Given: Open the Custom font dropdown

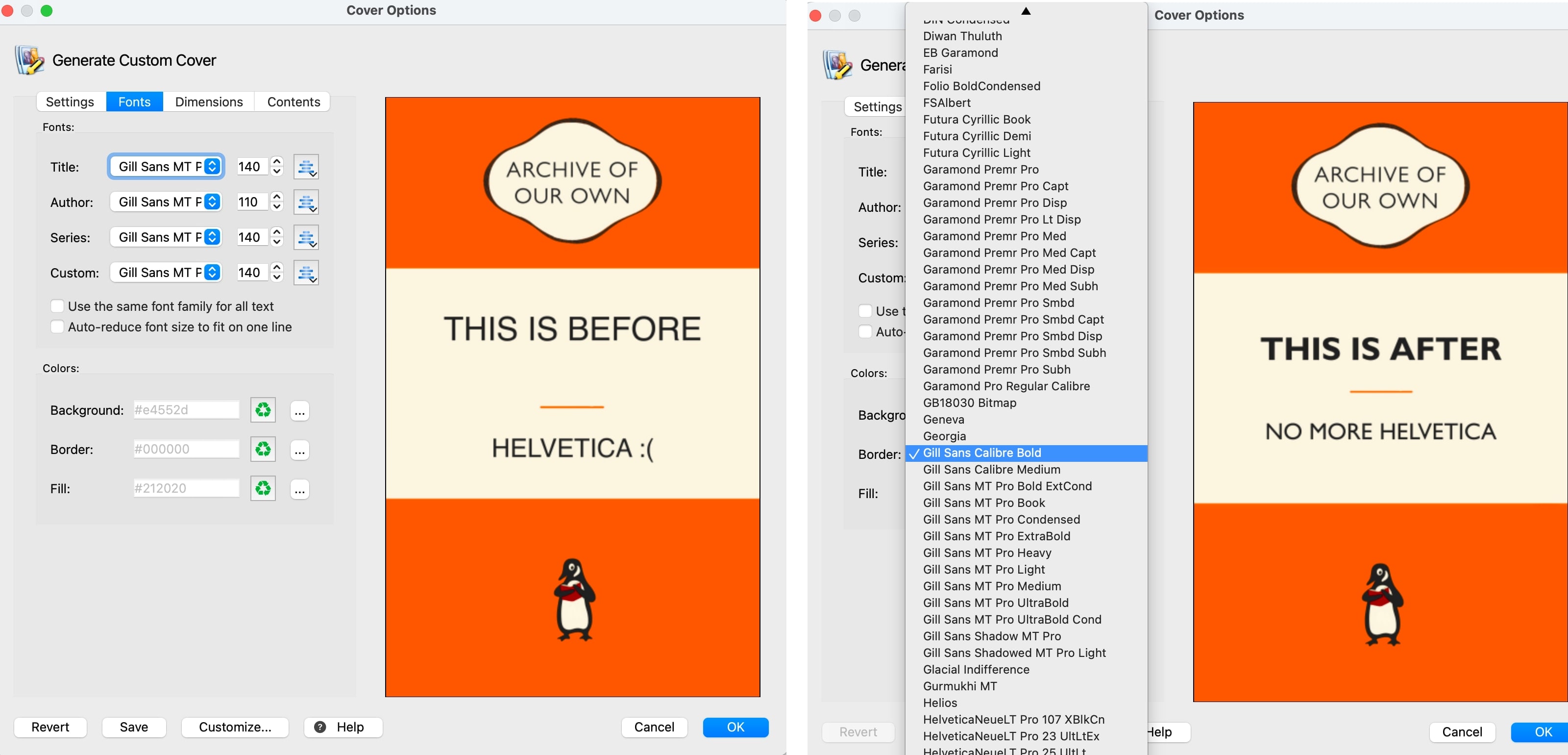Looking at the screenshot, I should coord(167,273).
